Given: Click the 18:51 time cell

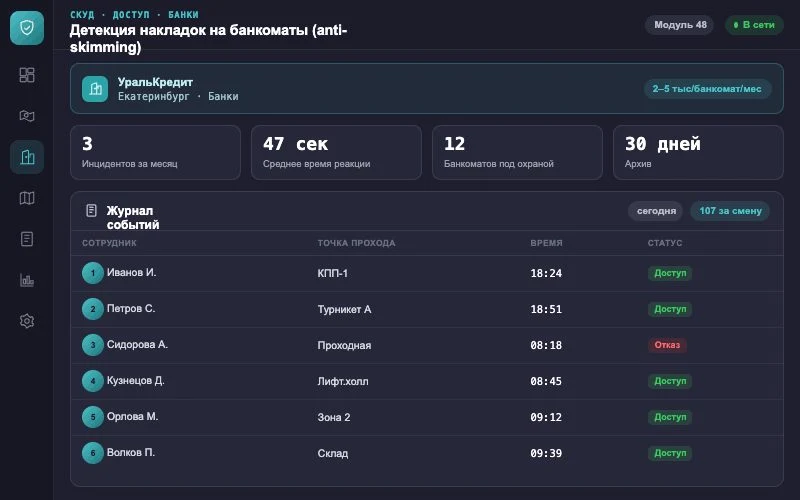Looking at the screenshot, I should [x=546, y=309].
